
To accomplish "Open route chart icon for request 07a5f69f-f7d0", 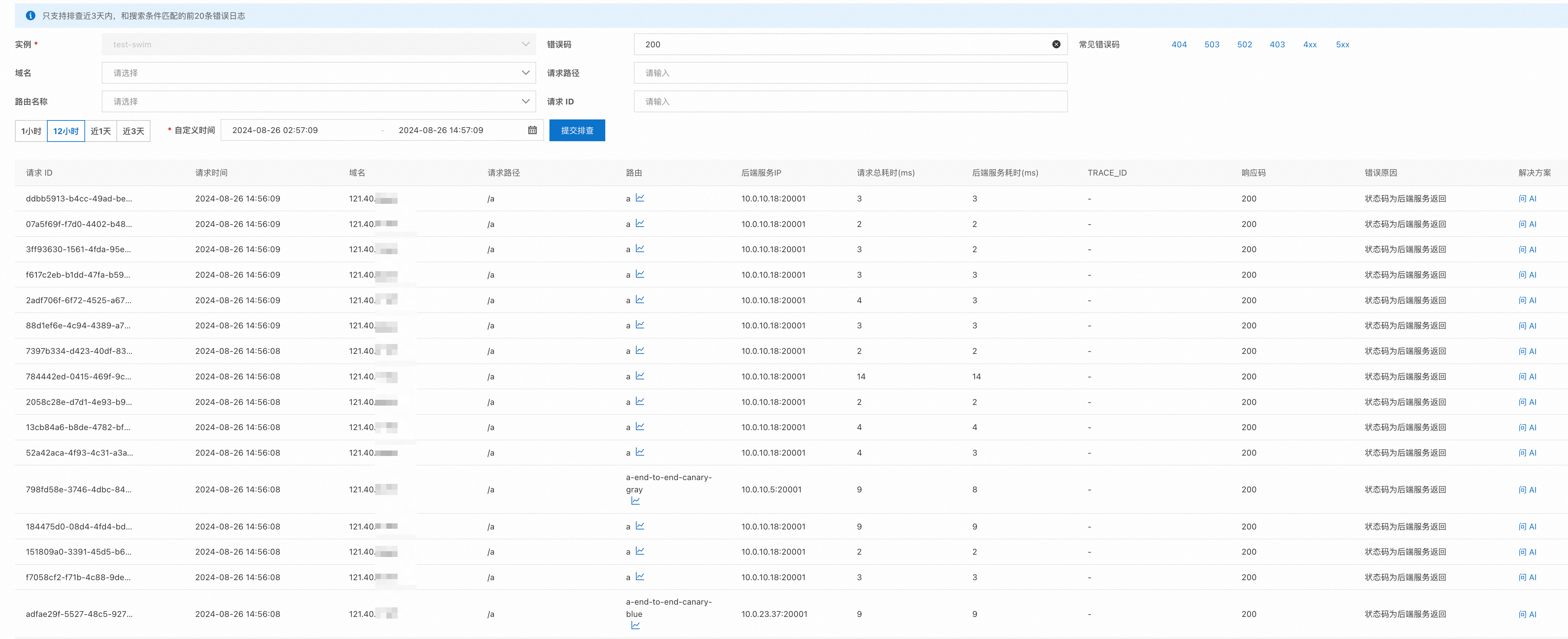I will [x=640, y=223].
